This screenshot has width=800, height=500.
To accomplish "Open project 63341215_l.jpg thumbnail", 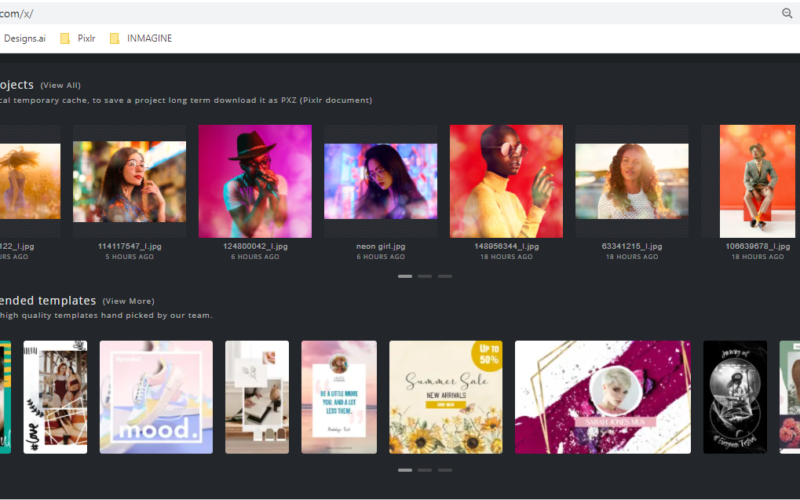I will [632, 181].
